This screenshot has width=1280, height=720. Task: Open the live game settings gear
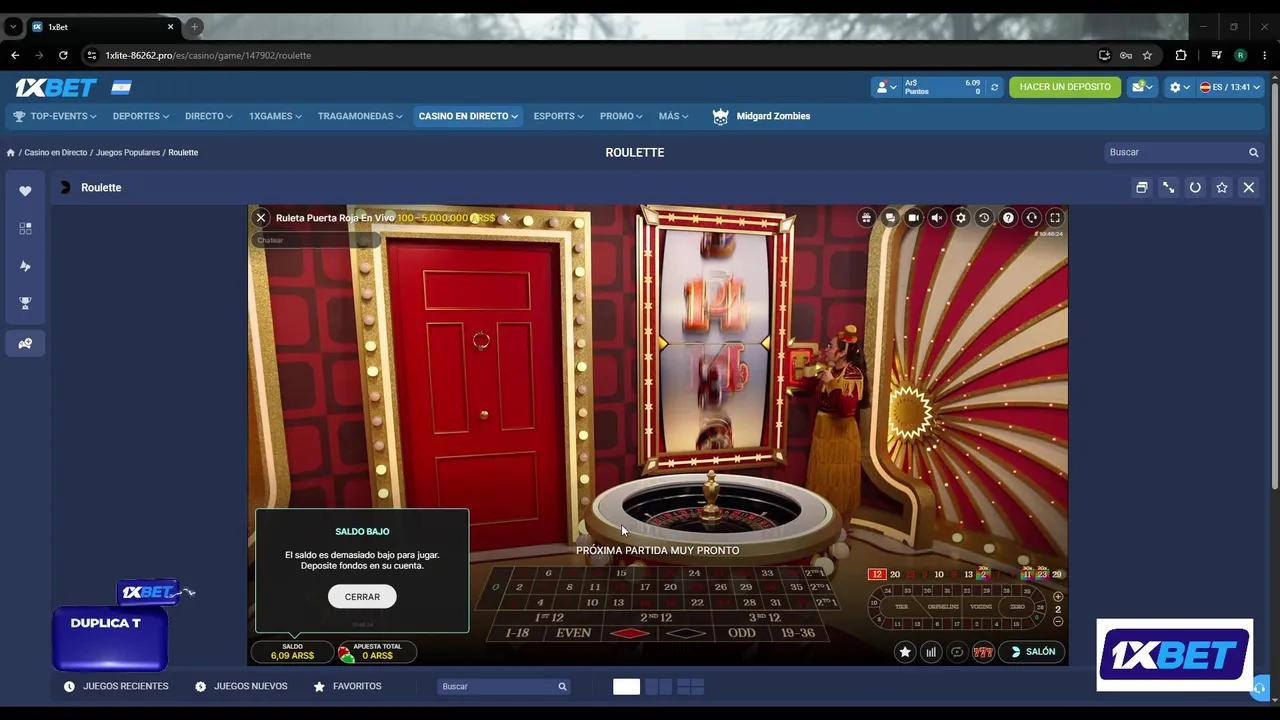[961, 218]
